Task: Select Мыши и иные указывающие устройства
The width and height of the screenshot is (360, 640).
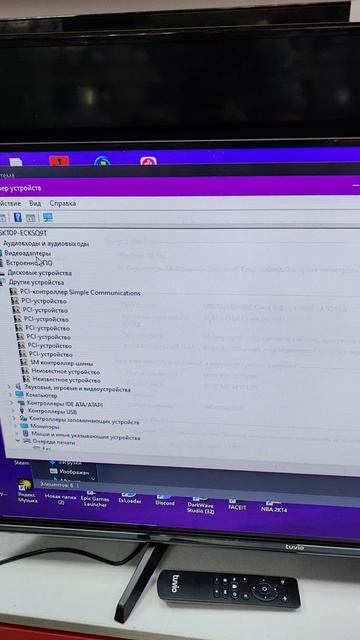Action: pos(86,436)
